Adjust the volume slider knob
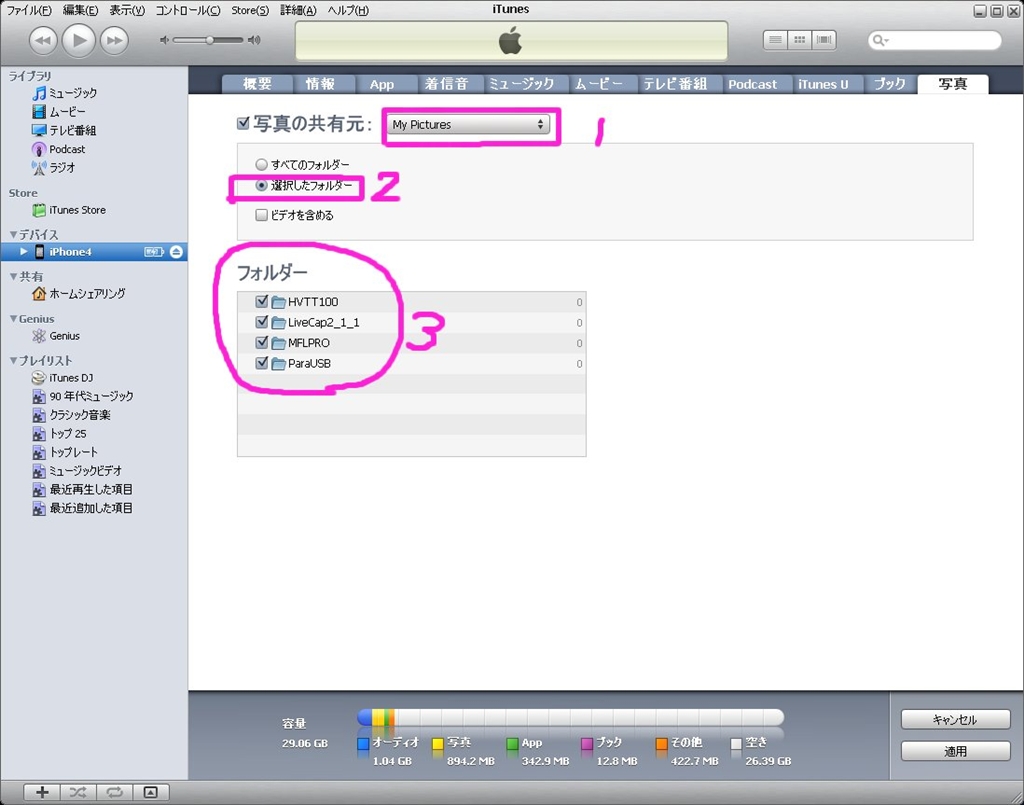 click(x=210, y=40)
